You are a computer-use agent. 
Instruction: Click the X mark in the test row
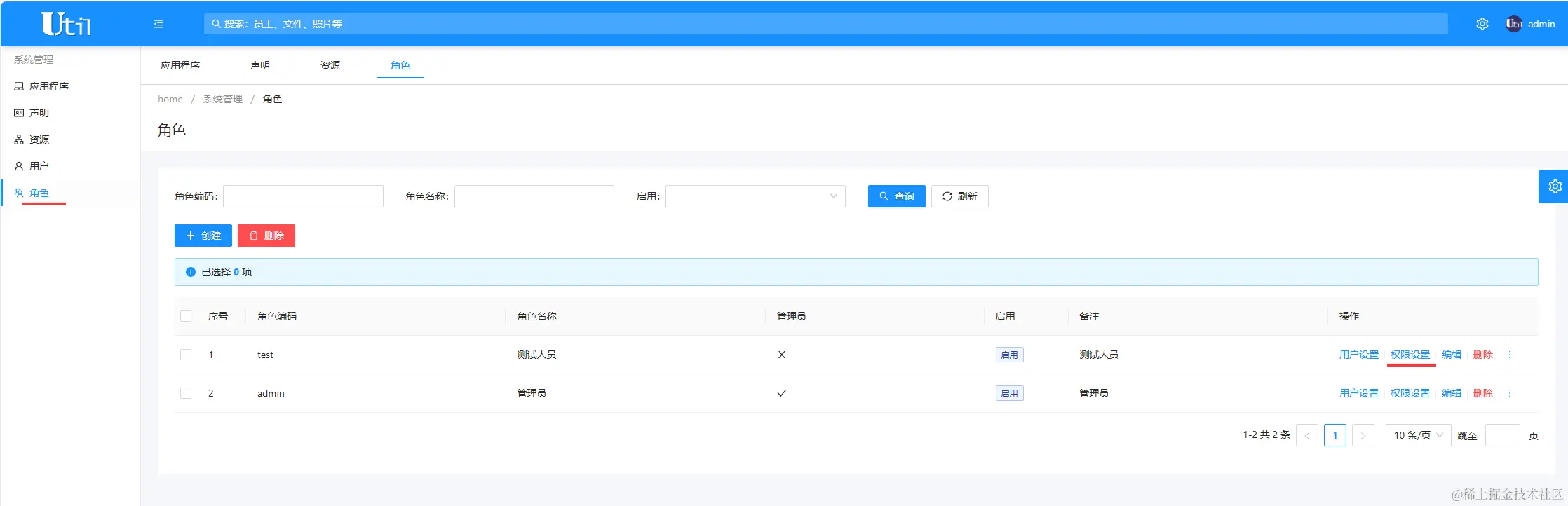782,355
